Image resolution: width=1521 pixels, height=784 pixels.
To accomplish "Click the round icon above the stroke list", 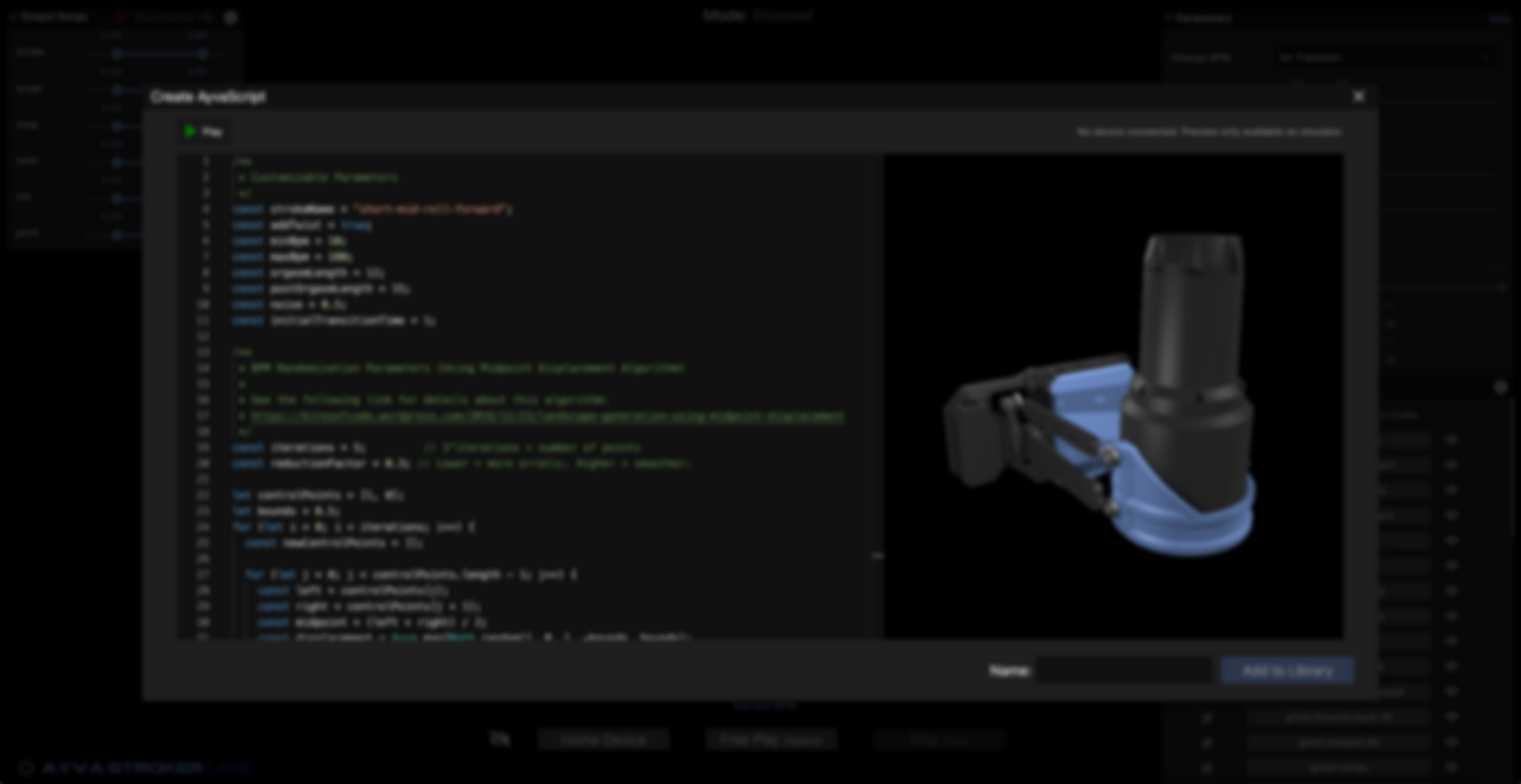I will pos(1500,387).
